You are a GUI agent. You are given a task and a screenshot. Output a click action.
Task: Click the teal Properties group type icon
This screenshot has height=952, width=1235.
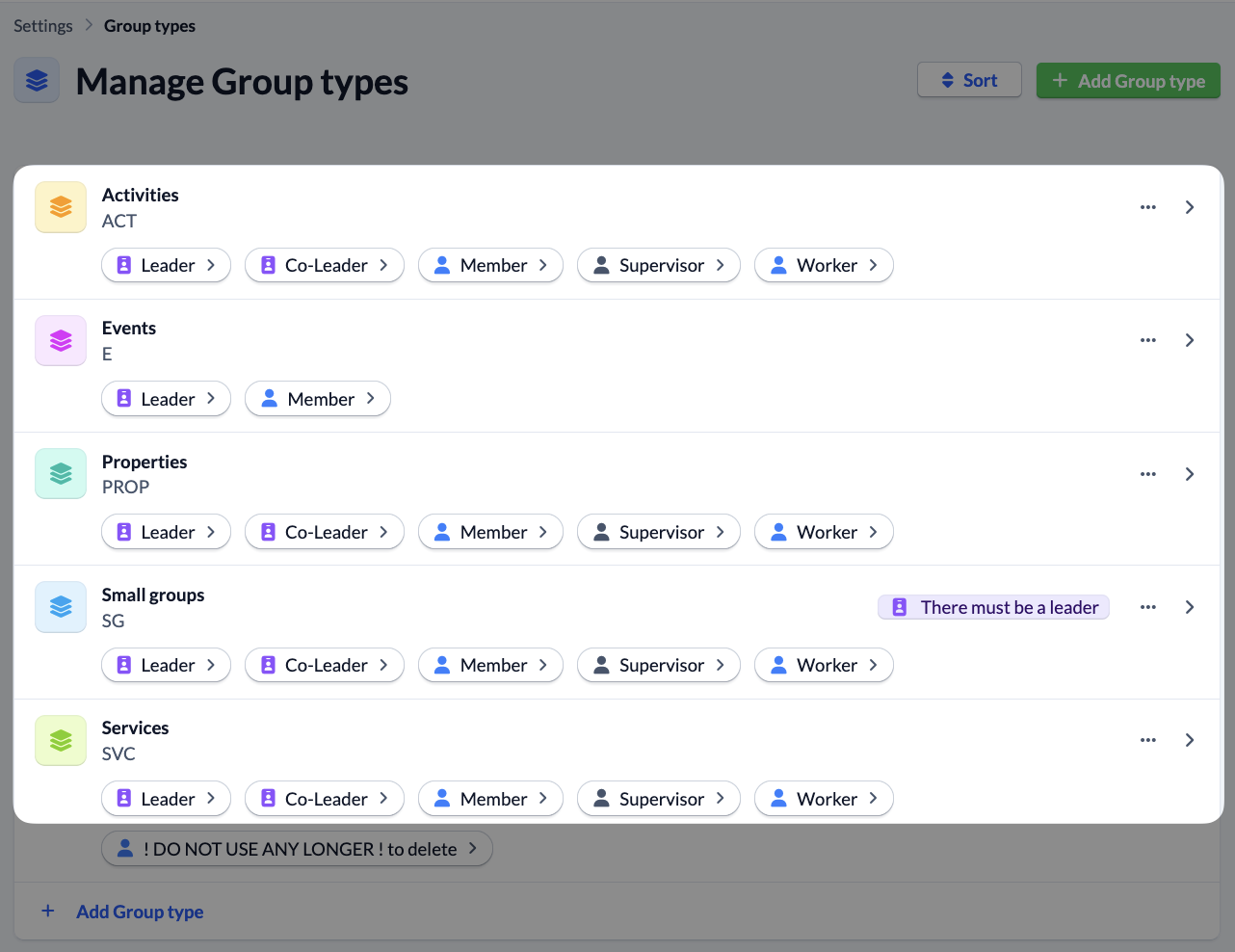click(61, 473)
